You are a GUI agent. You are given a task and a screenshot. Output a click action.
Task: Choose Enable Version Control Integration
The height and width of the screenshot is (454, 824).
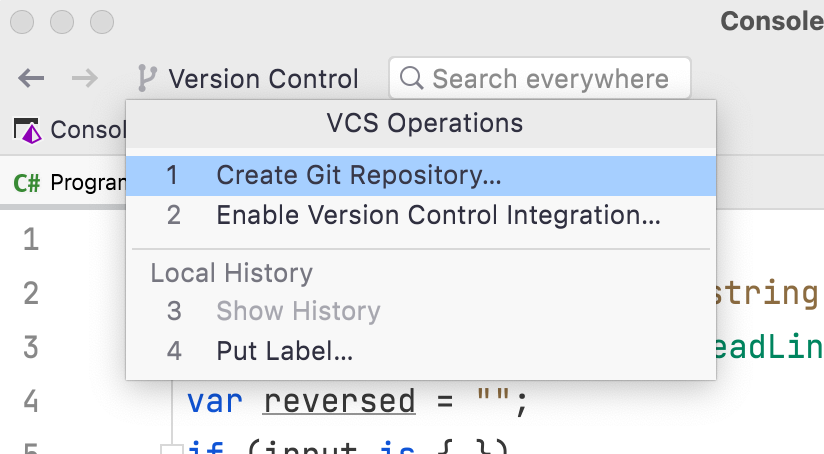(x=421, y=215)
